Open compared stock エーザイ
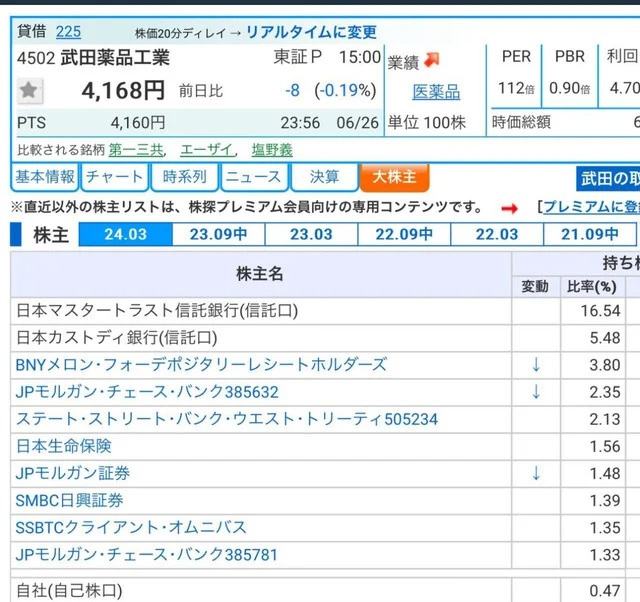Viewport: 640px width, 602px height. [x=207, y=150]
